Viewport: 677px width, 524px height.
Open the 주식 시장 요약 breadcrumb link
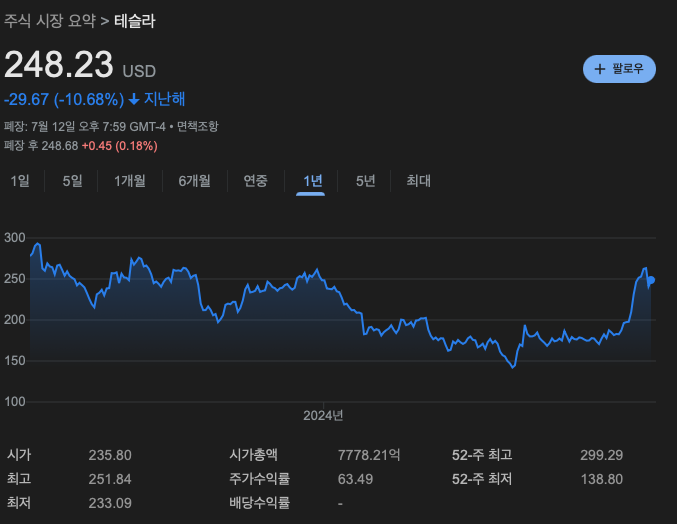click(50, 21)
